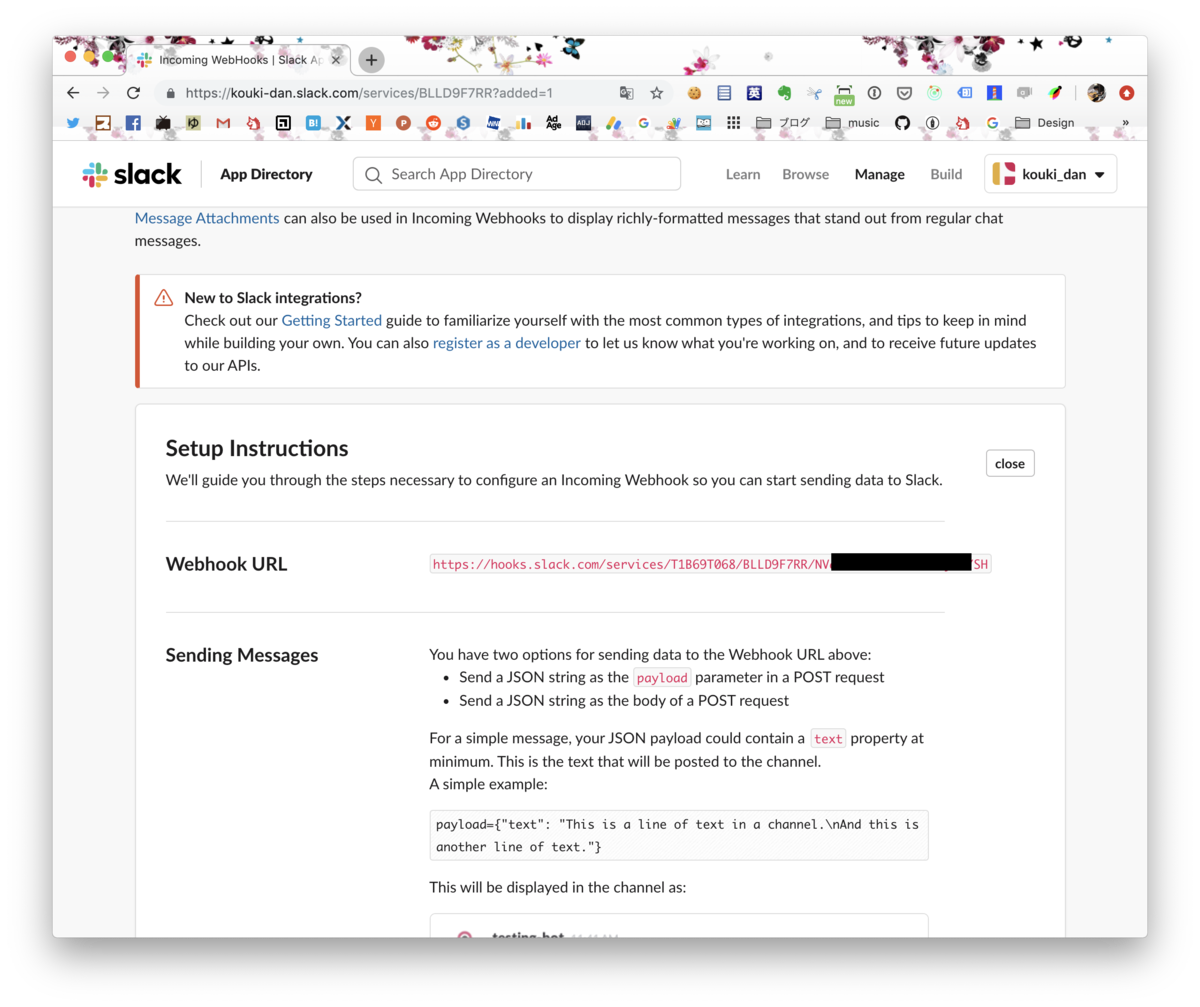Go to the Manage menu item

point(880,174)
